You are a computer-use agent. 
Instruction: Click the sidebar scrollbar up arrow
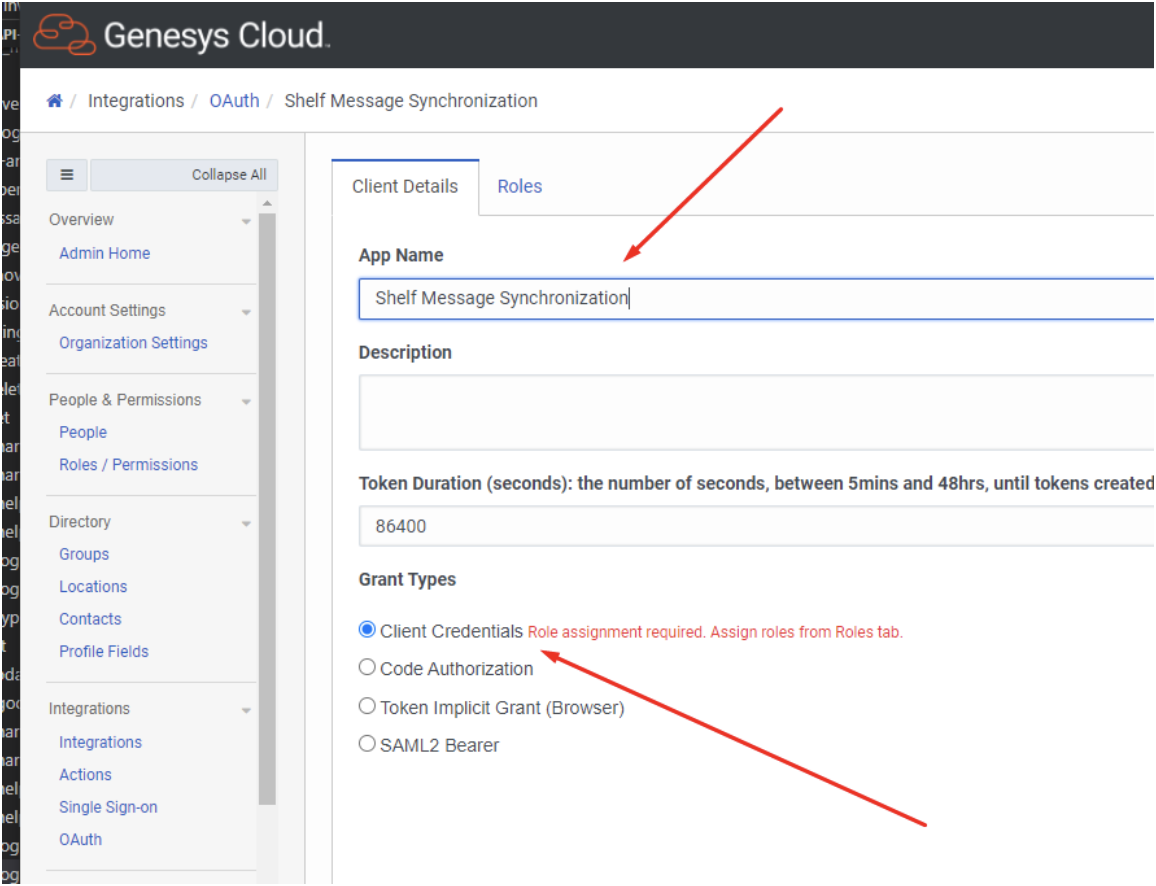tap(267, 203)
